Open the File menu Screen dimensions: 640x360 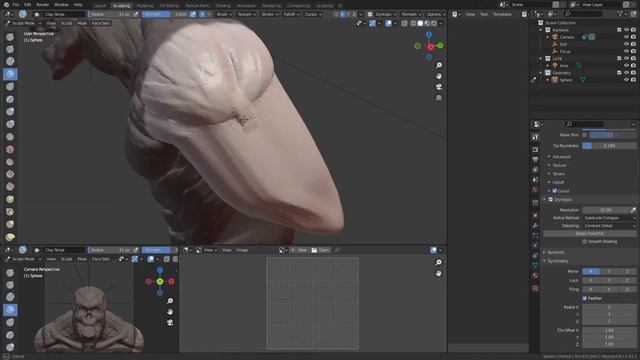coord(16,5)
